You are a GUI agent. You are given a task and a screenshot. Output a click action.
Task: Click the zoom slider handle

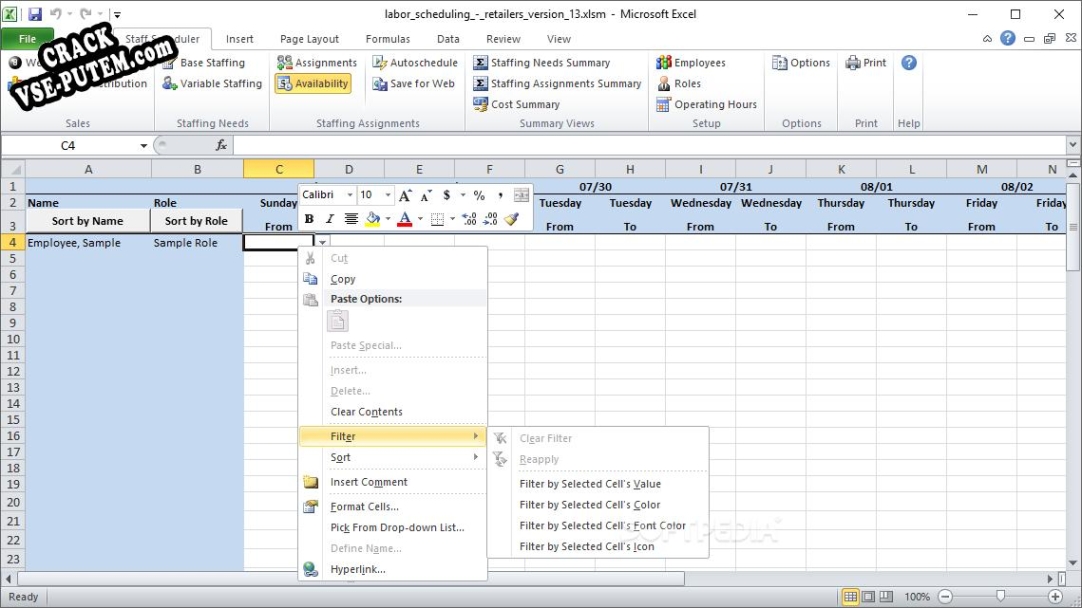[1000, 596]
